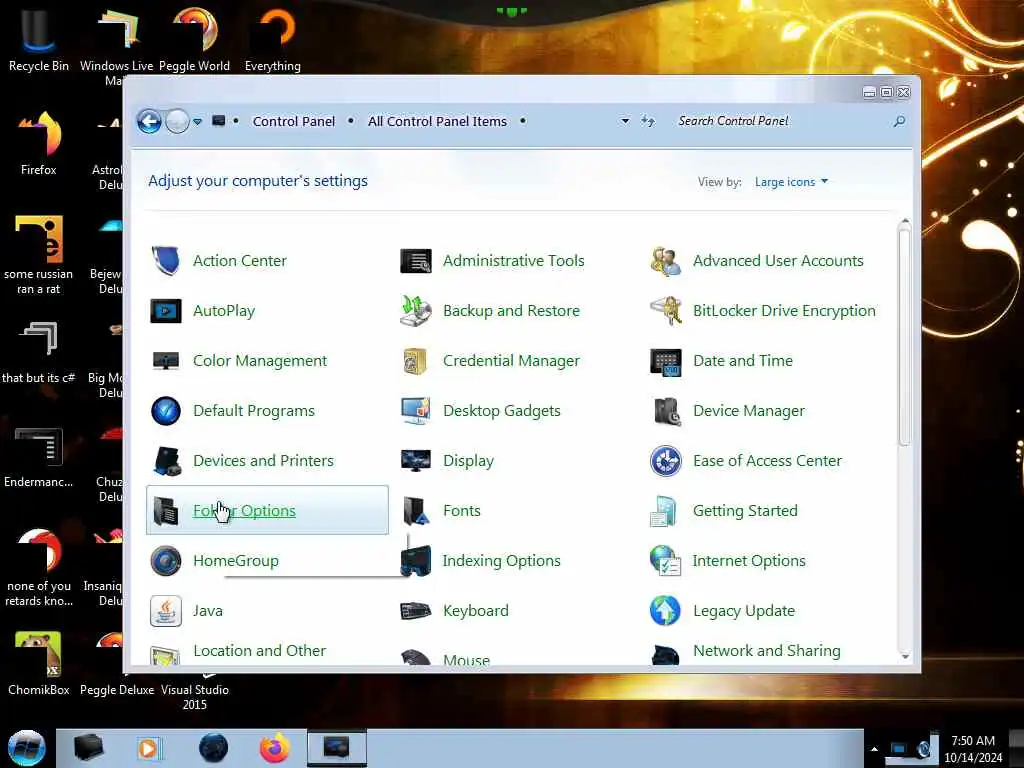Click the All Control Panel Items breadcrumb
The width and height of the screenshot is (1024, 768).
[437, 121]
